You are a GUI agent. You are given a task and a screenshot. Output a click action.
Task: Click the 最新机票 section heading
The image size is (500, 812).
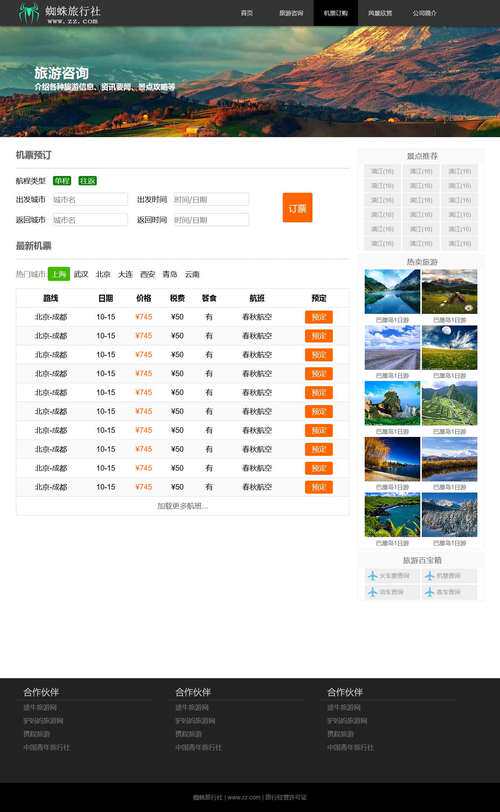(x=34, y=245)
